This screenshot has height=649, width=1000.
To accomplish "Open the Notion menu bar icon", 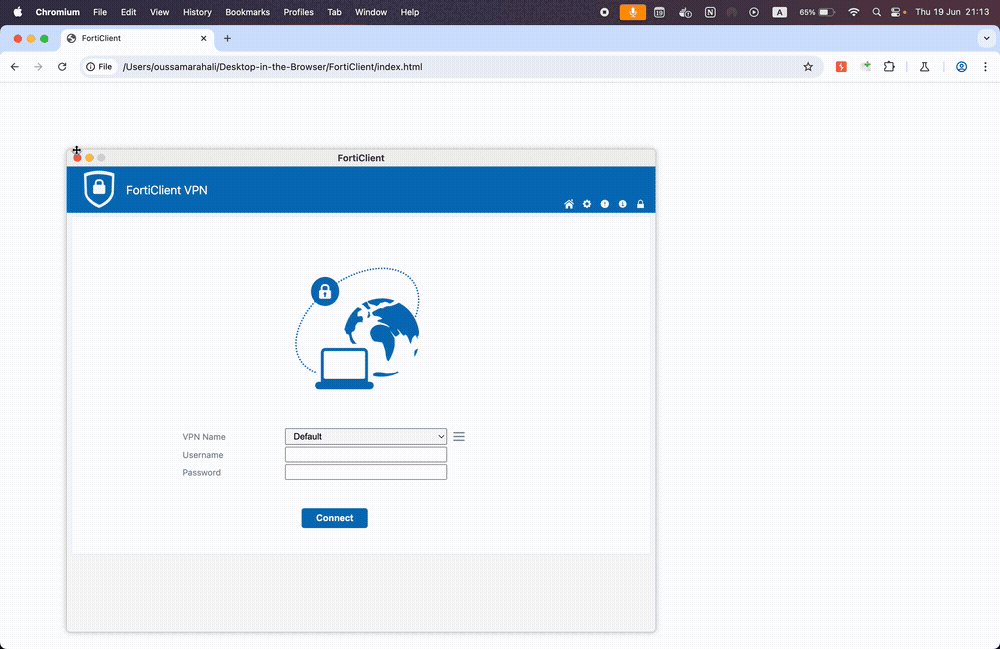I will coord(710,12).
